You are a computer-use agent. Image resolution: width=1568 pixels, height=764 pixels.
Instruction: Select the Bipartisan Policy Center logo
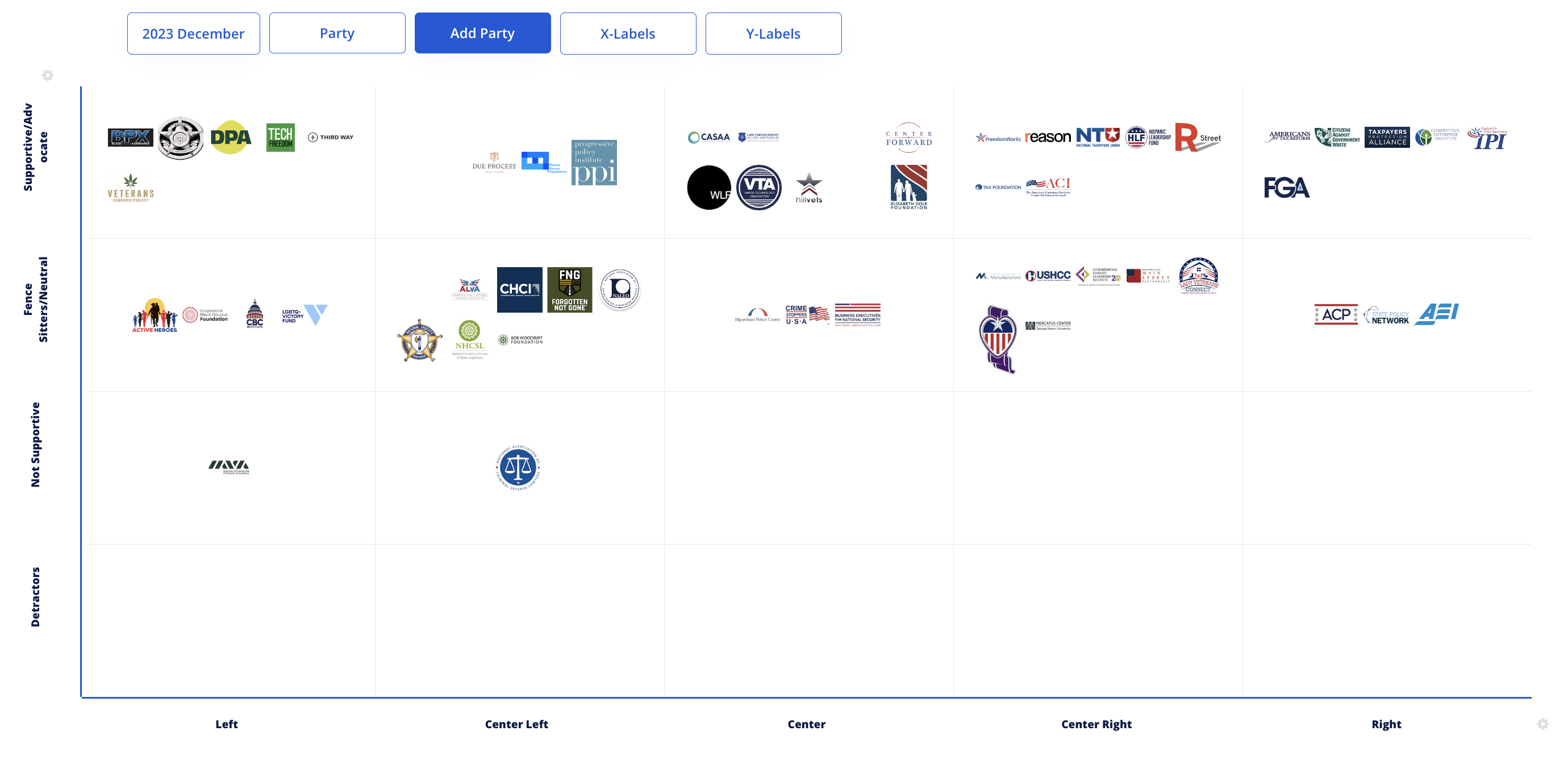click(758, 315)
